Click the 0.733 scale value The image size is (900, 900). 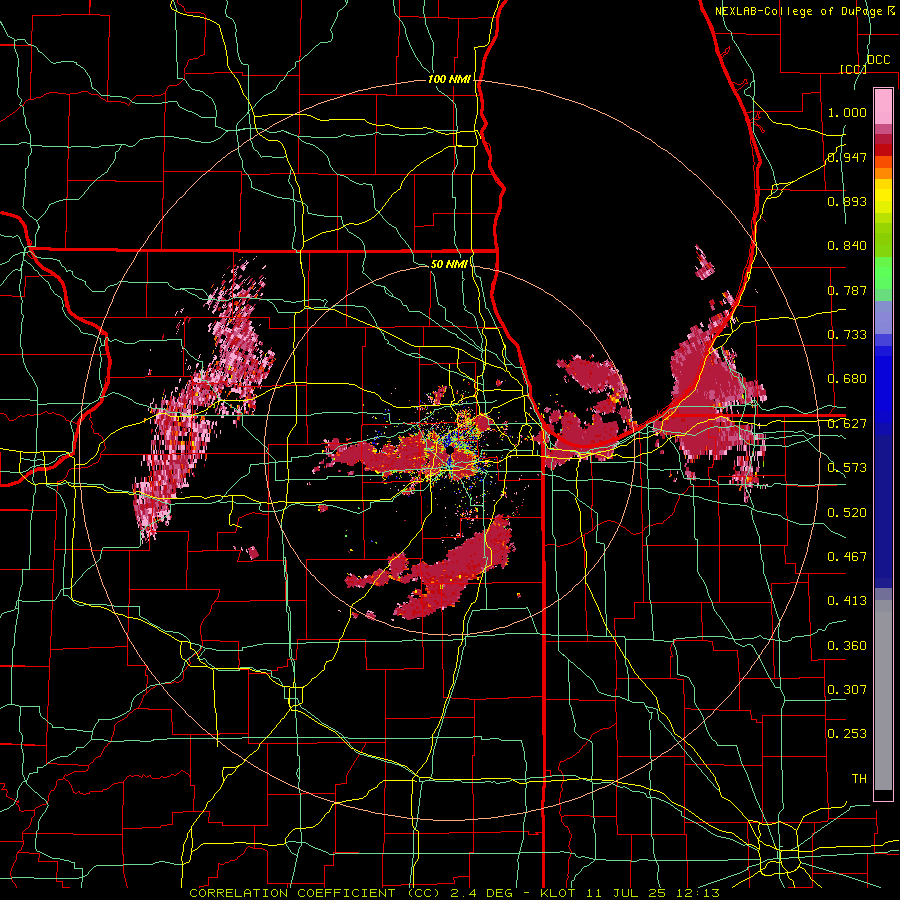pyautogui.click(x=847, y=335)
